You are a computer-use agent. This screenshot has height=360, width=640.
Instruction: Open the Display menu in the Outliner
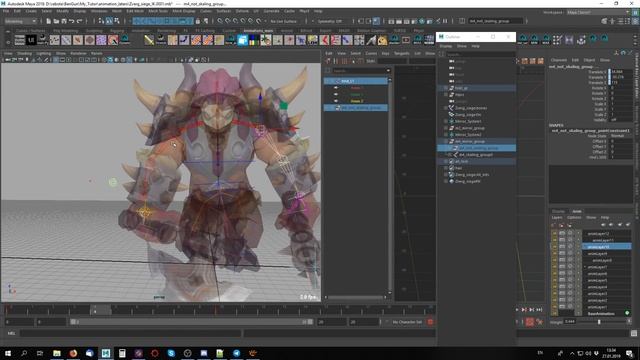coord(446,46)
